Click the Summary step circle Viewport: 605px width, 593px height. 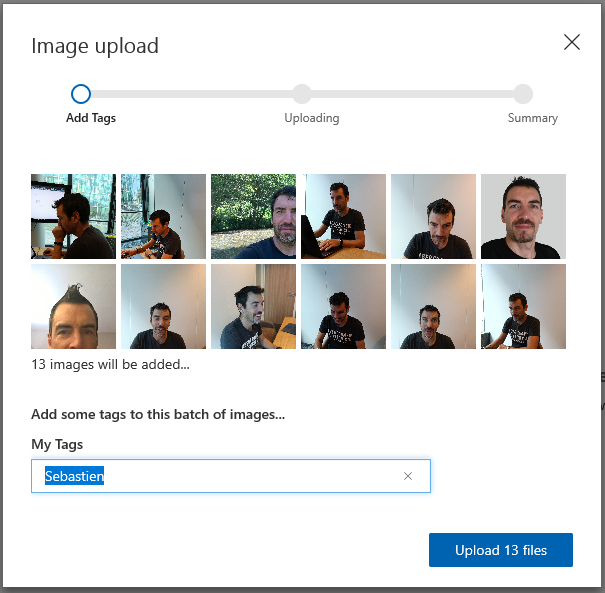pos(523,94)
